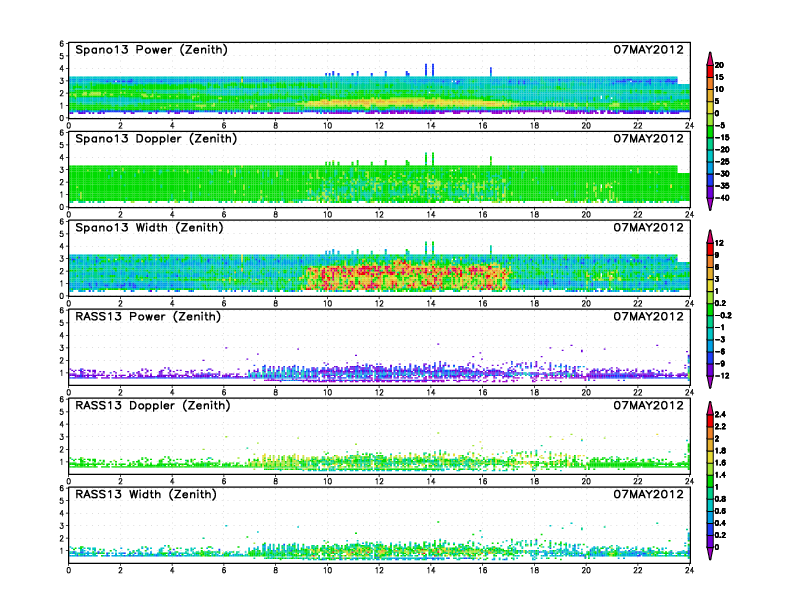
Task: Click the "RASS13 Doppler (Zenith)" panel title
Action: (x=153, y=405)
